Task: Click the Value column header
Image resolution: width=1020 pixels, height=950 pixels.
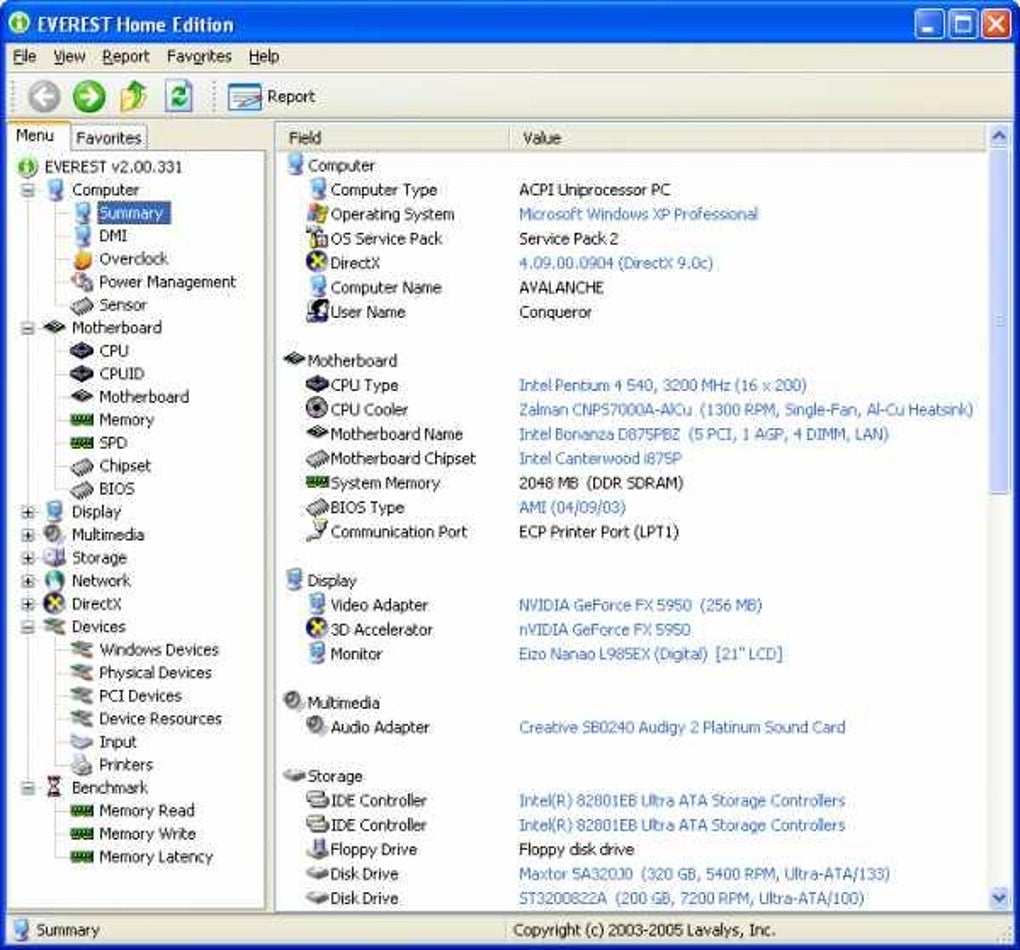Action: coord(541,138)
